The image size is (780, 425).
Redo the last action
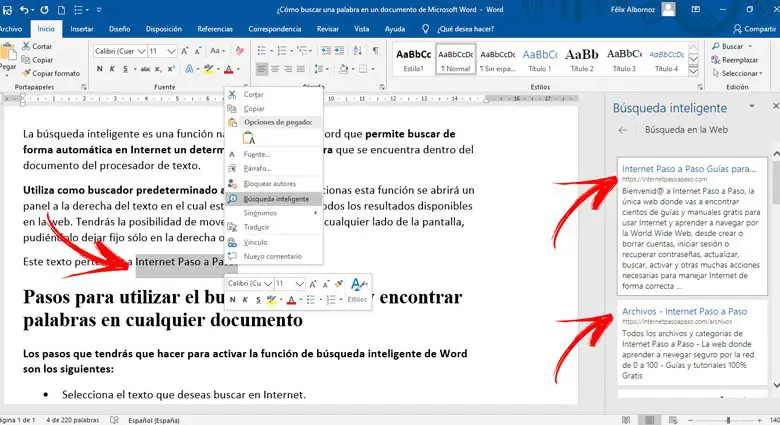[x=44, y=9]
